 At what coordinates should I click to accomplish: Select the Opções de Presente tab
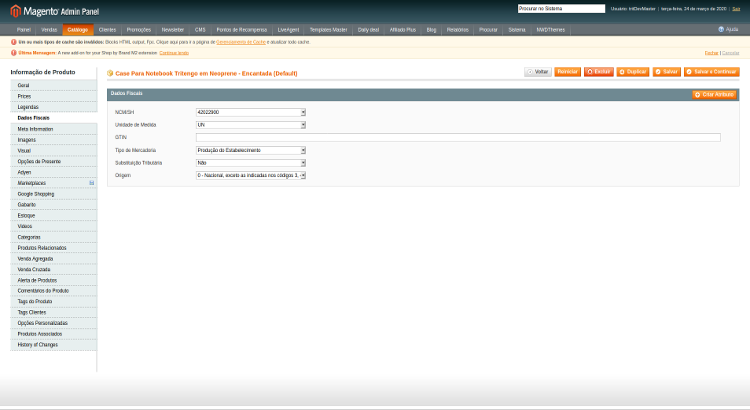(x=54, y=161)
